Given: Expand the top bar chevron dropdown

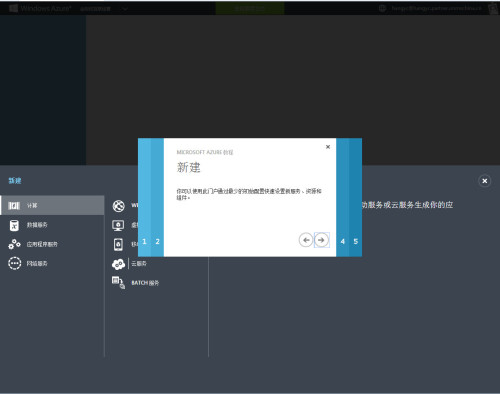Looking at the screenshot, I should [x=125, y=9].
